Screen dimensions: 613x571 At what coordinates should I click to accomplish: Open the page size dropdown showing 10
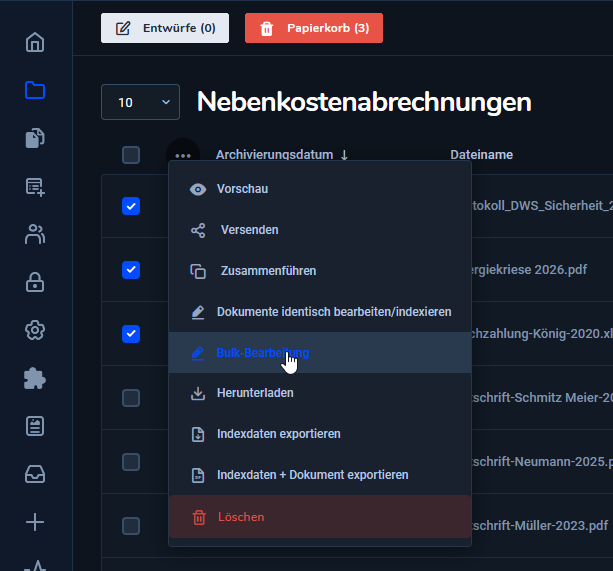click(x=140, y=102)
